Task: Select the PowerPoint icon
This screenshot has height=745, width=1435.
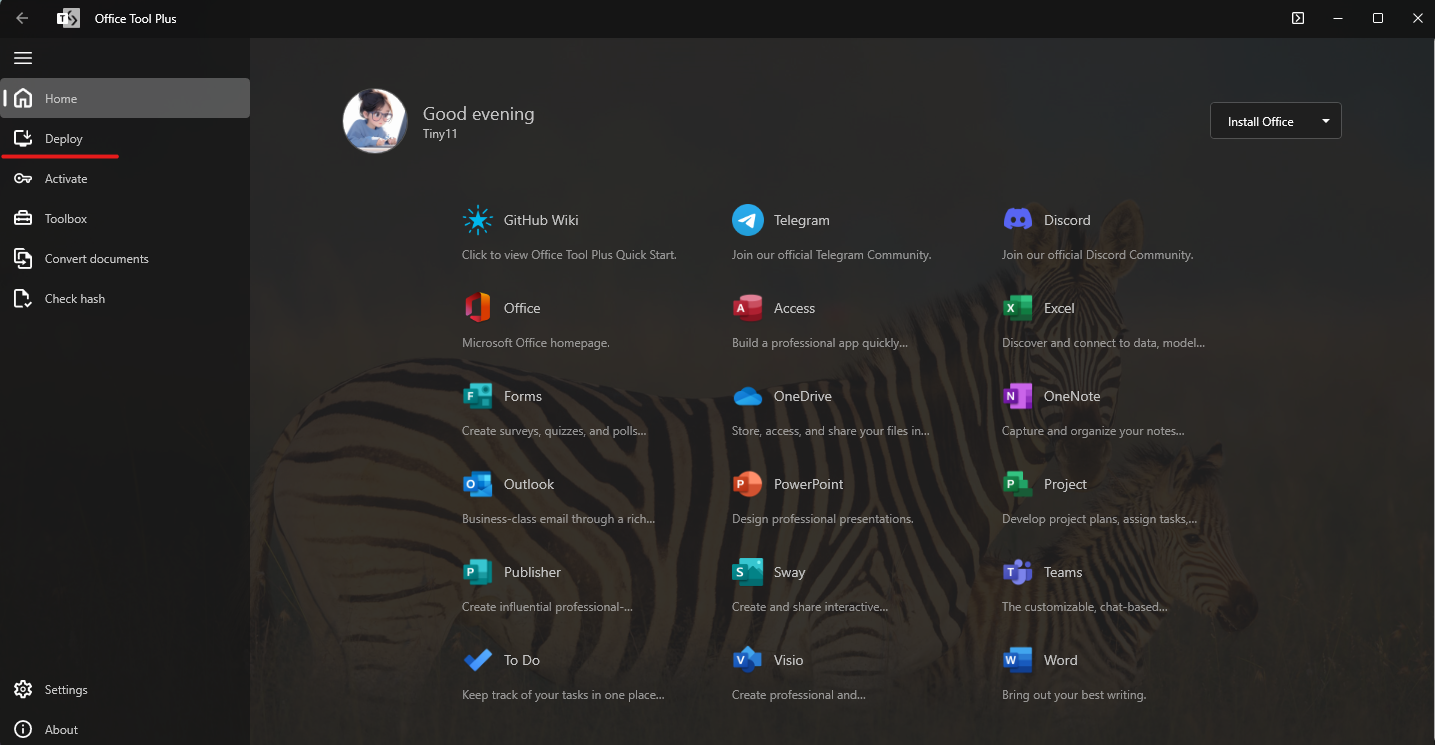Action: point(748,484)
